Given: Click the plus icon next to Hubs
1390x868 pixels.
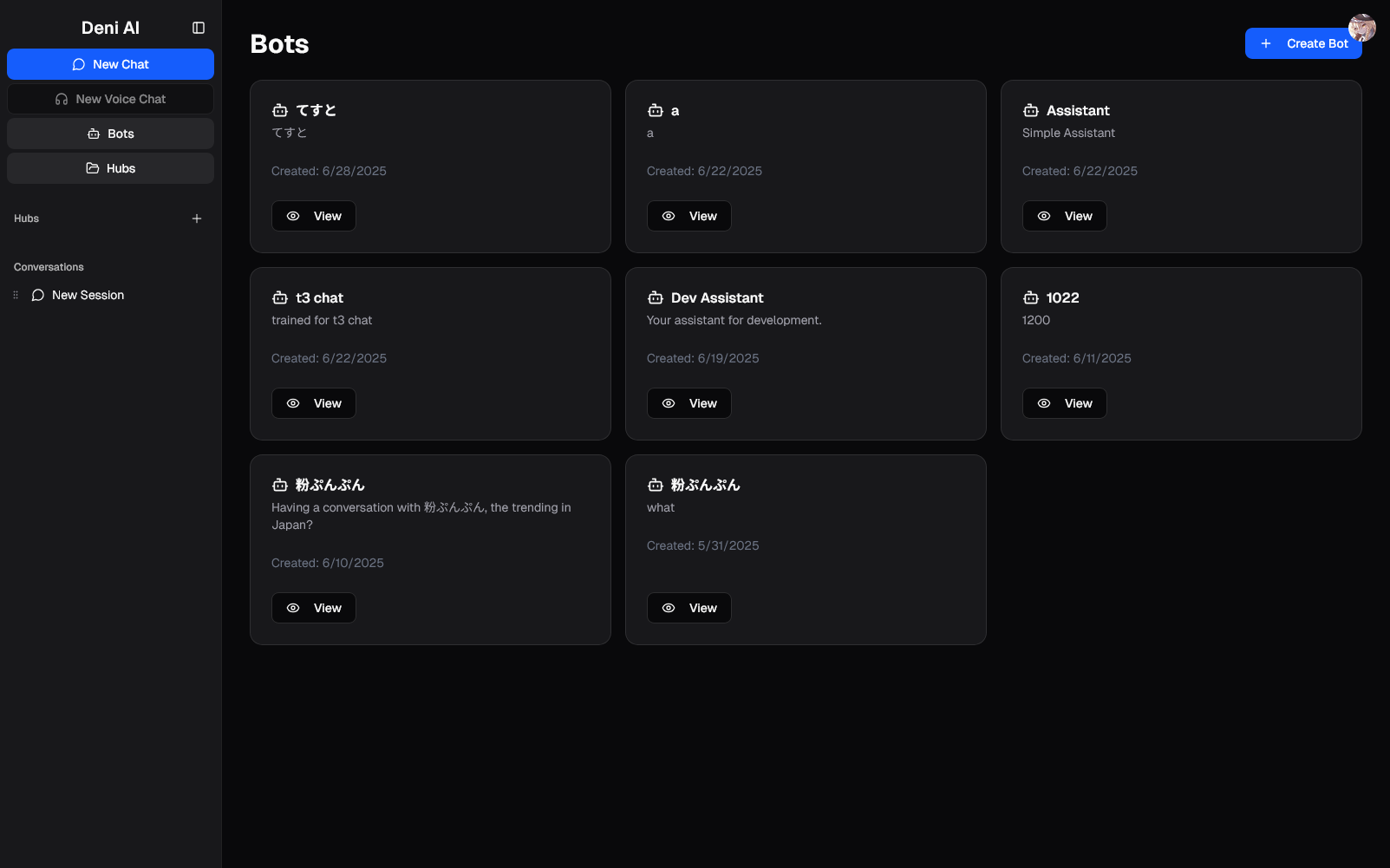Looking at the screenshot, I should click(x=197, y=219).
